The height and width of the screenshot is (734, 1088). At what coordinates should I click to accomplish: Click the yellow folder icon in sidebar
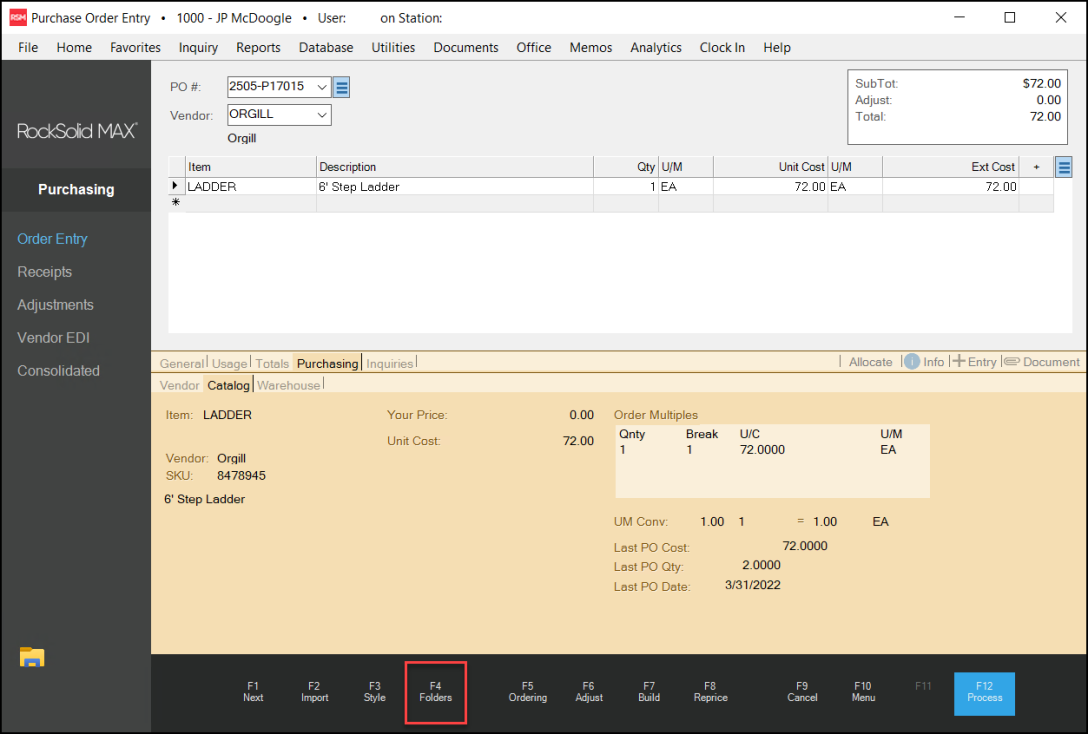point(32,657)
